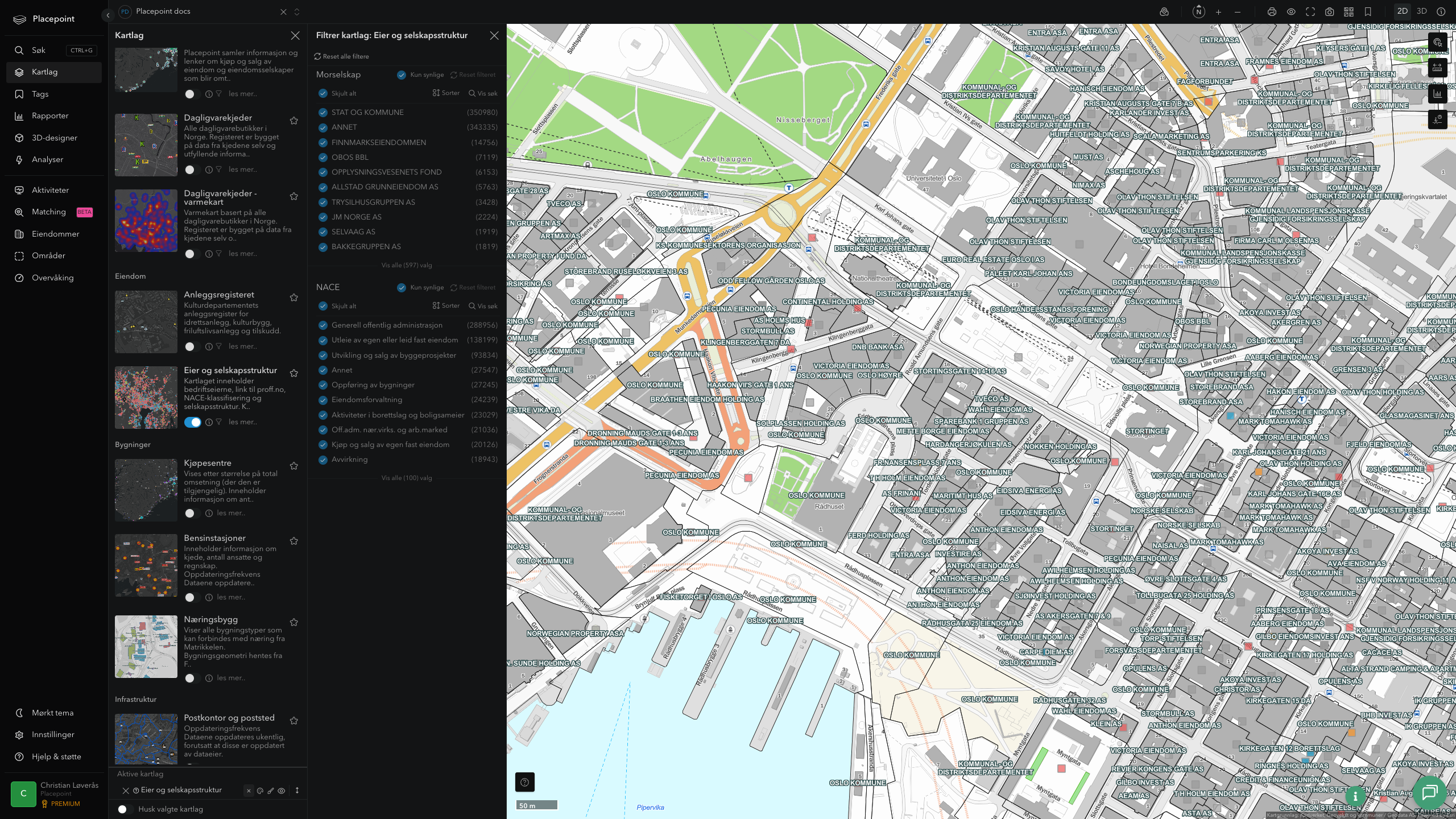The height and width of the screenshot is (819, 1456).
Task: Open the map location pin tool
Action: point(1164,11)
